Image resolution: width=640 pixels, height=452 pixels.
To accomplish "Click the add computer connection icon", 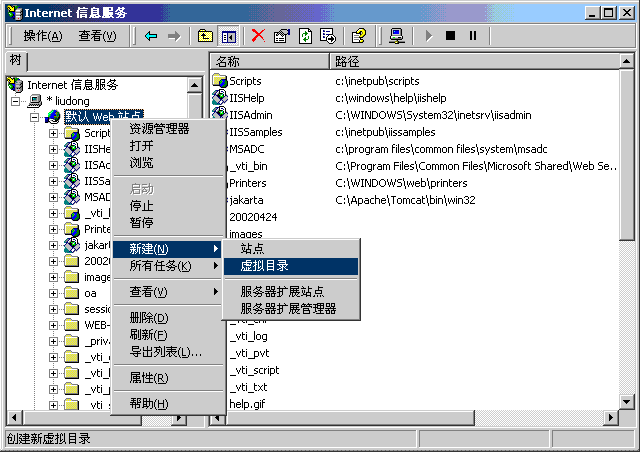I will coord(396,36).
